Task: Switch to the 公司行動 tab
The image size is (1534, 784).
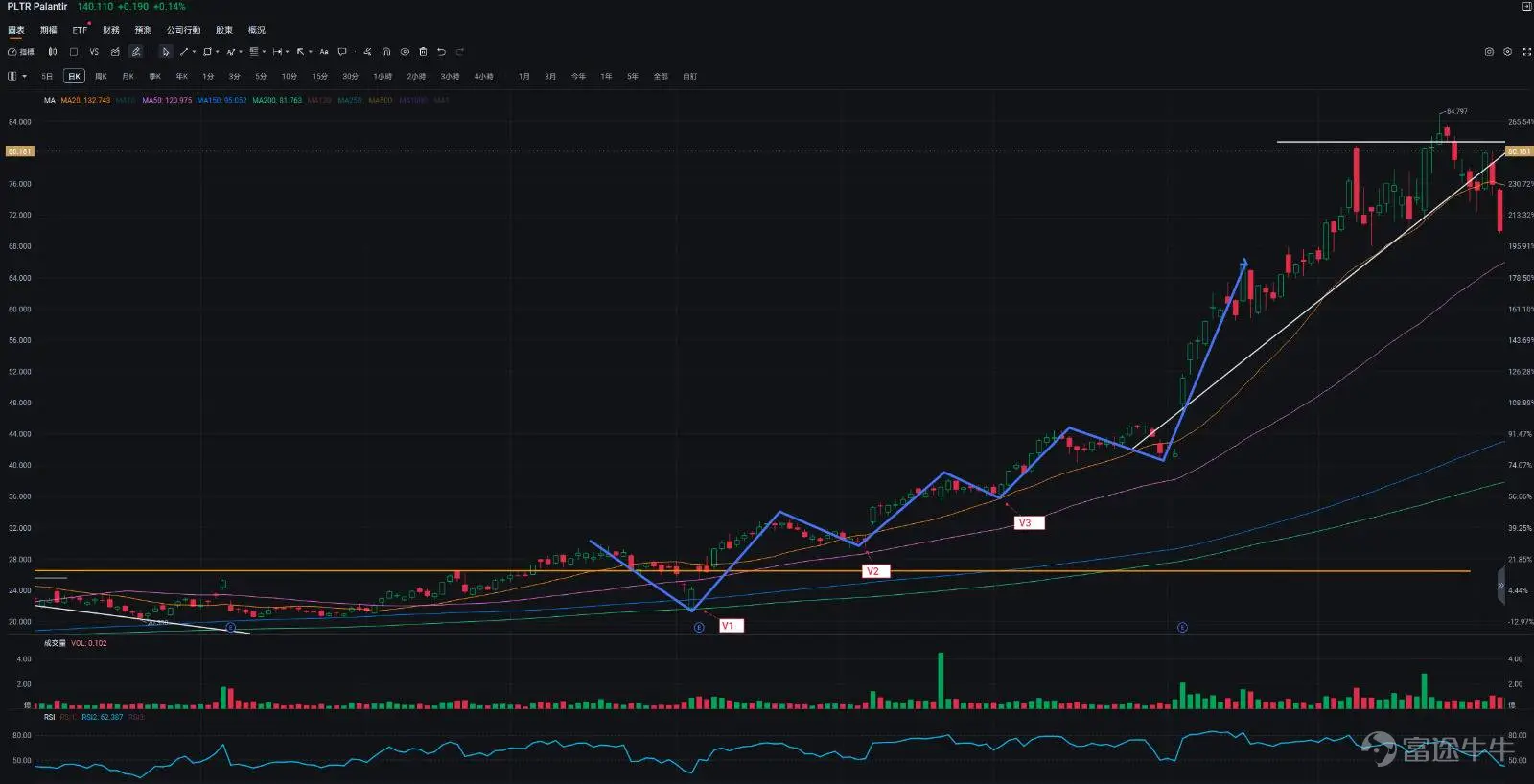Action: 183,30
